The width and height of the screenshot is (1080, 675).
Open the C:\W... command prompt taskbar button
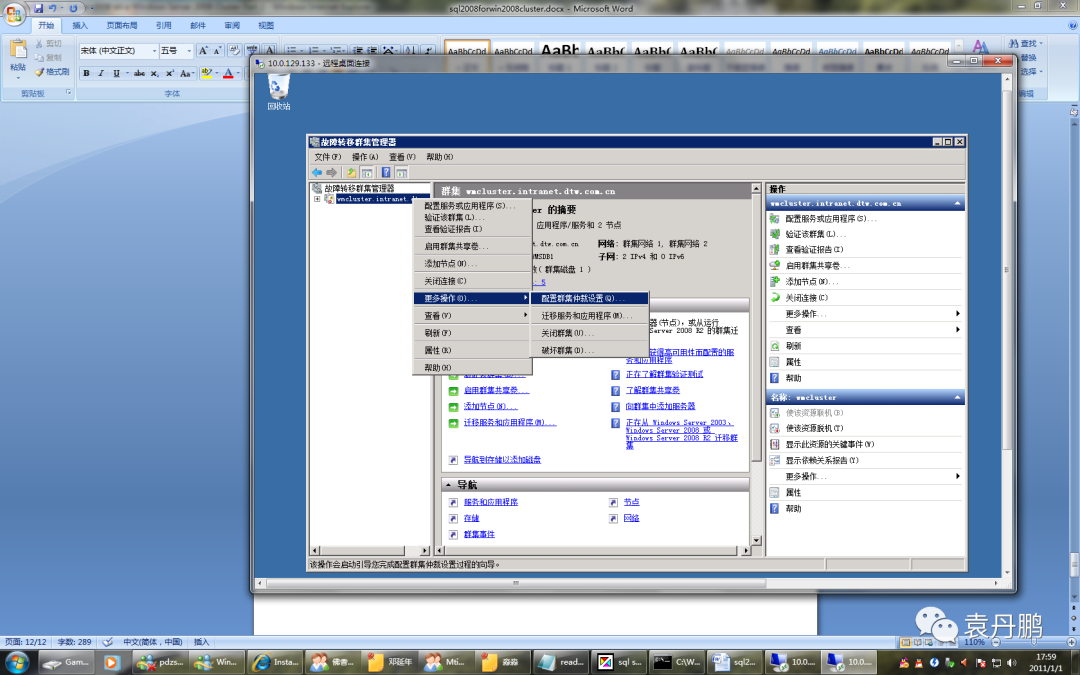pos(678,662)
